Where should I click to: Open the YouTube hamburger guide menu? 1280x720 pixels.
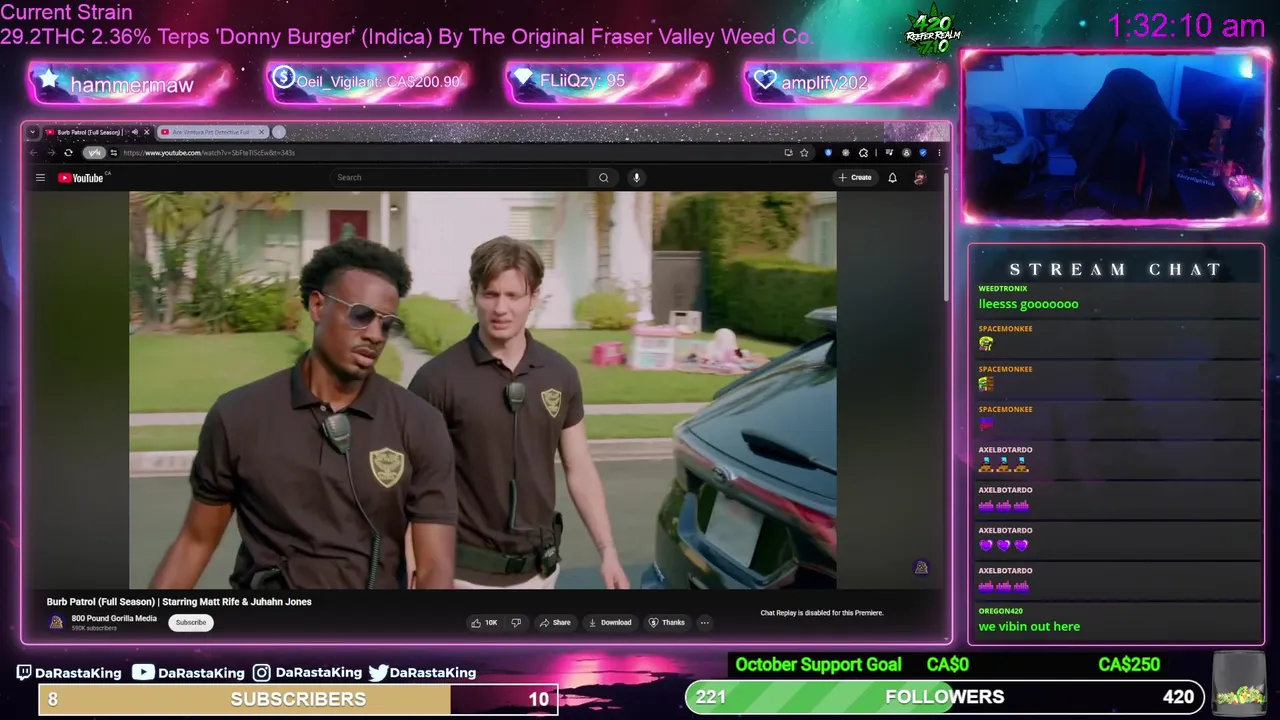[40, 178]
